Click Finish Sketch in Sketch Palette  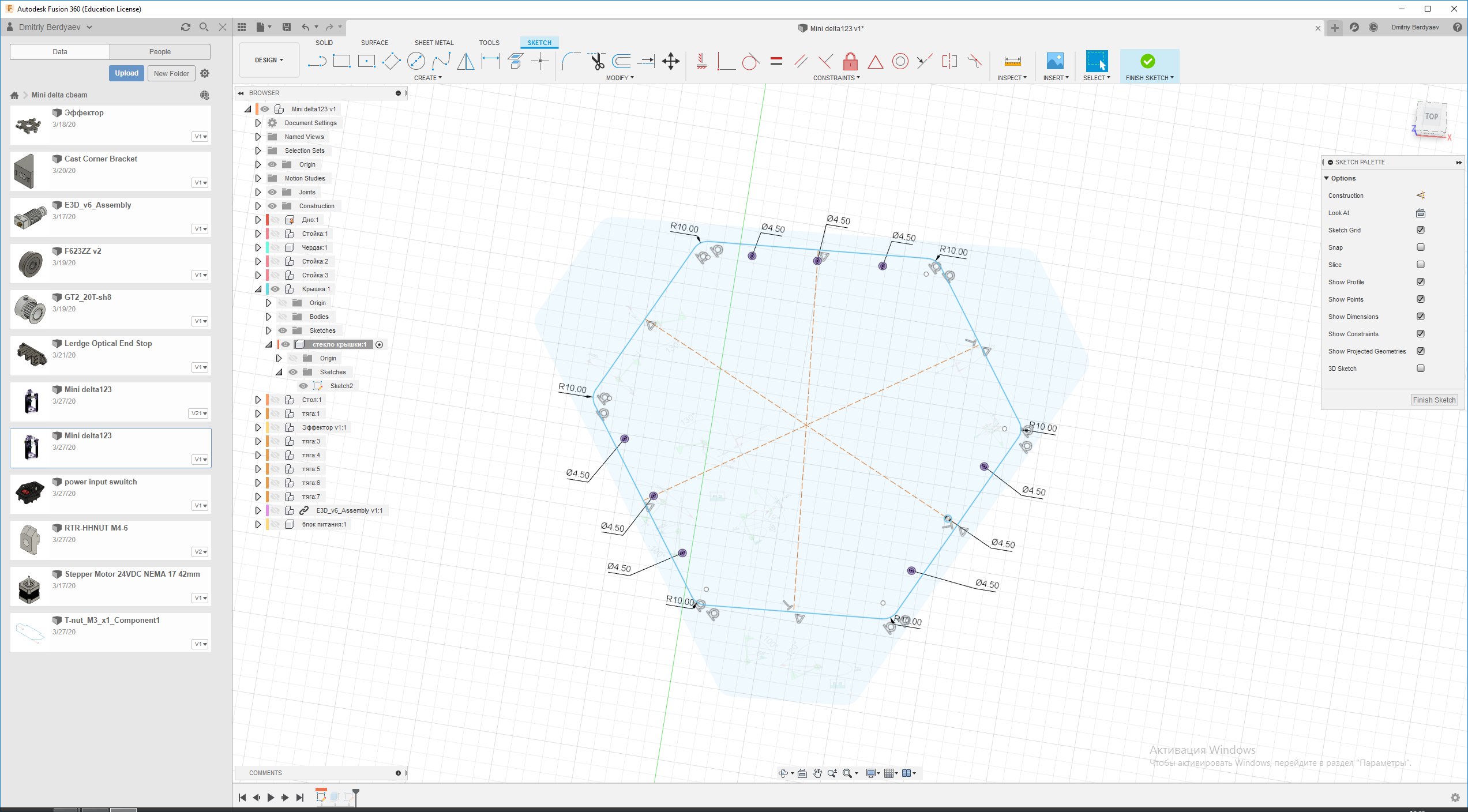tap(1433, 400)
